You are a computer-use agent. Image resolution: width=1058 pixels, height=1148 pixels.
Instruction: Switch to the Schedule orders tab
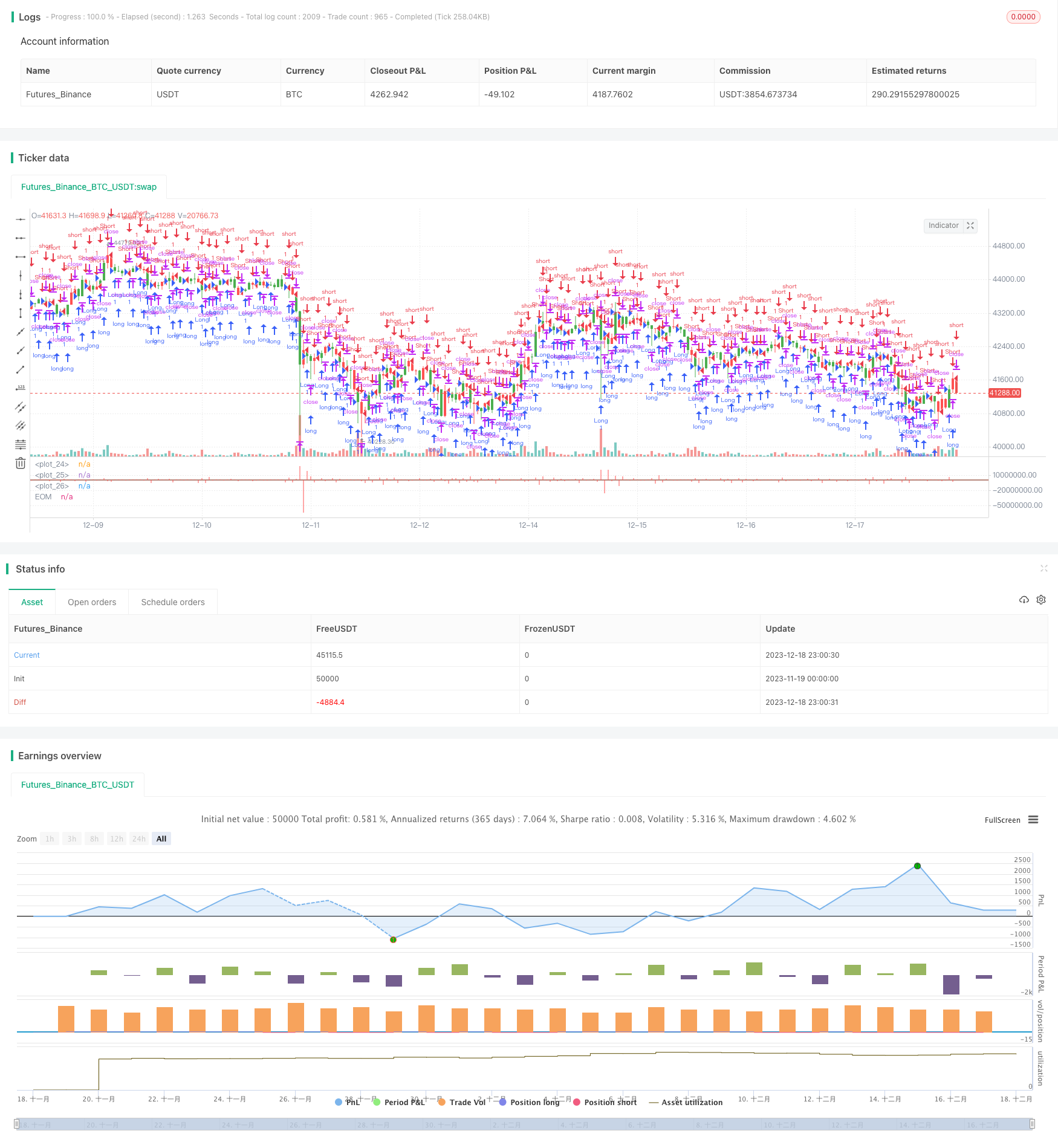tap(173, 602)
